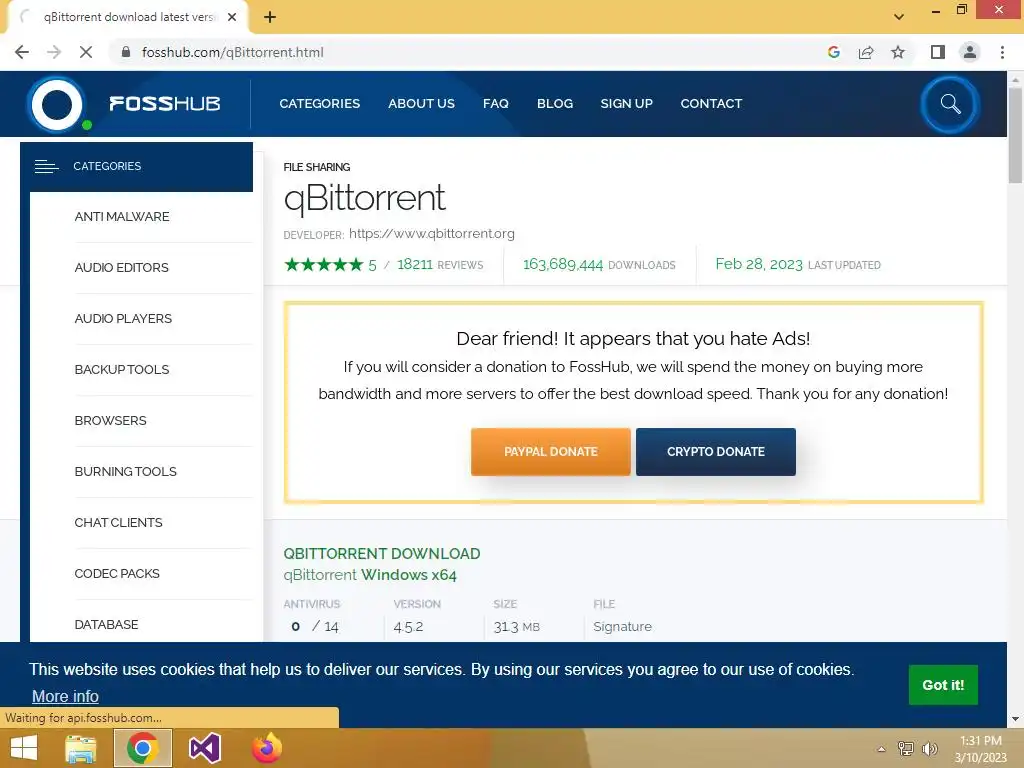
Task: Open Firefox from the taskbar
Action: click(x=266, y=748)
